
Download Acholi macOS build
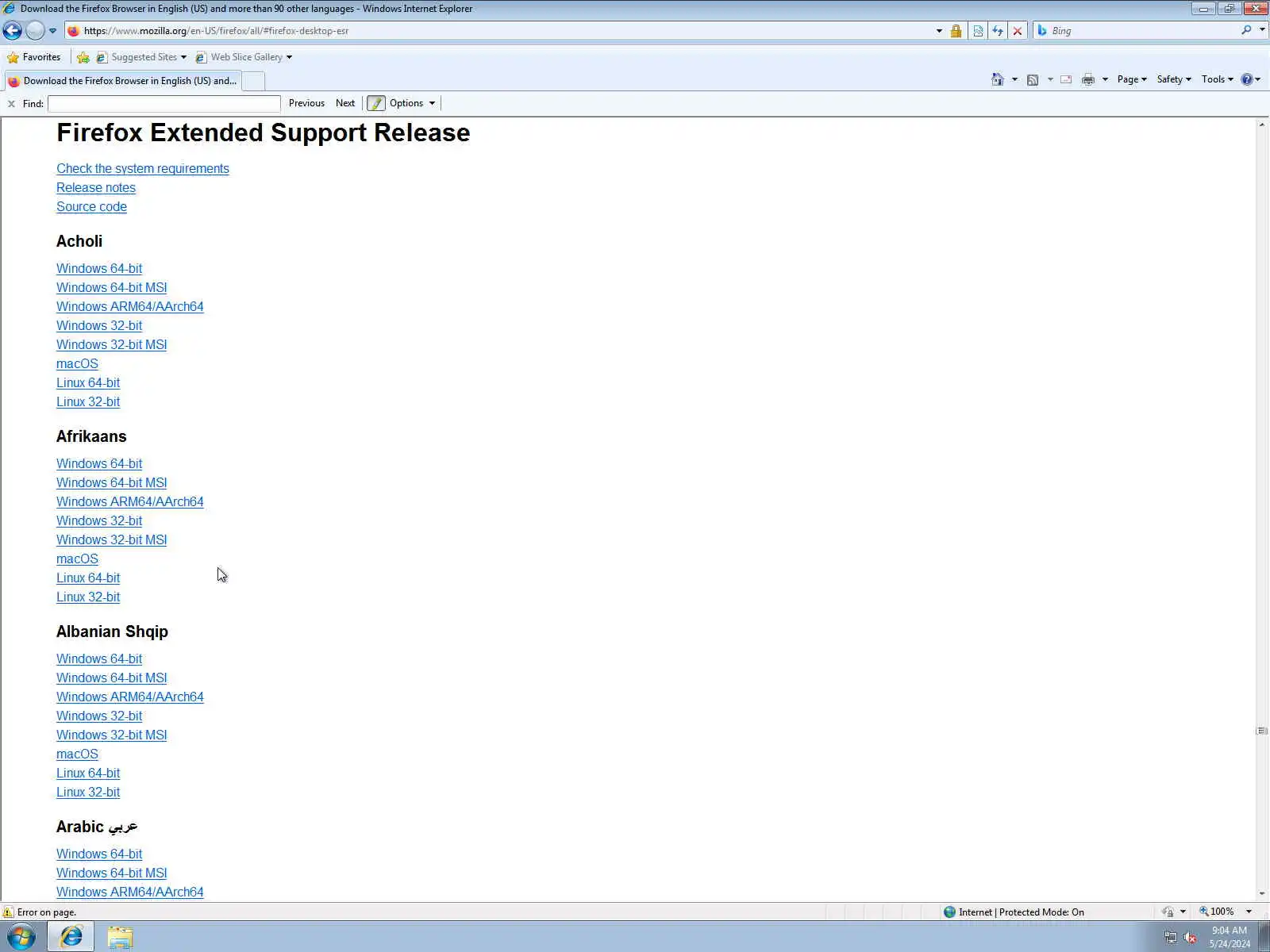tap(77, 363)
